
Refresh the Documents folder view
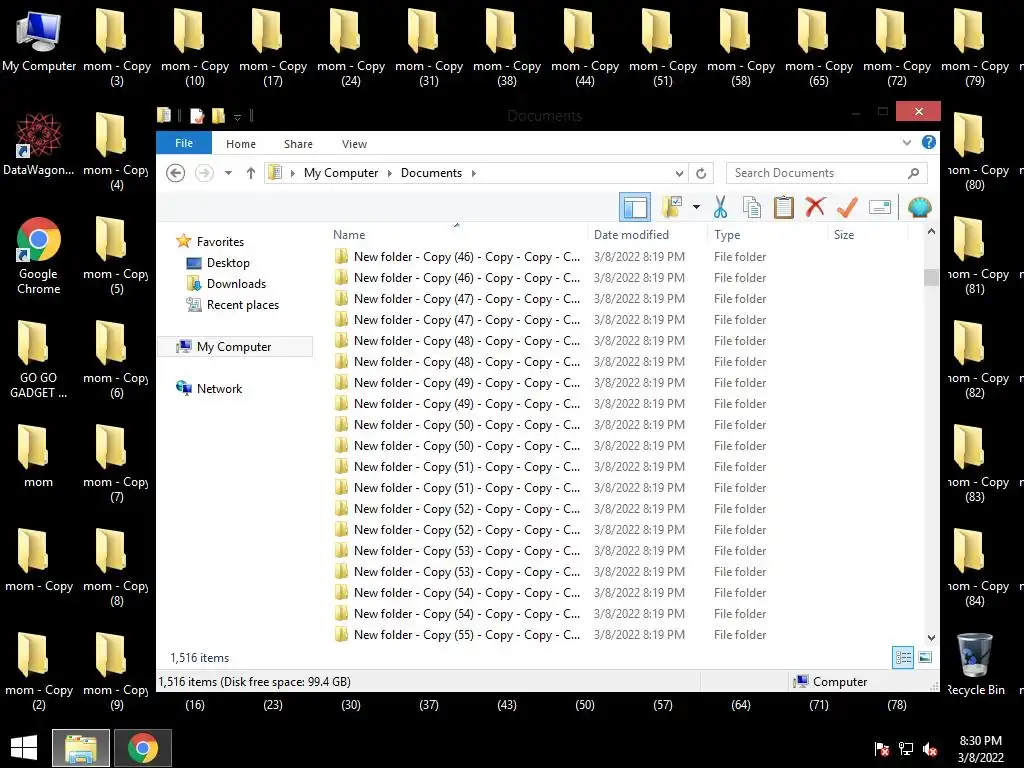pyautogui.click(x=701, y=173)
